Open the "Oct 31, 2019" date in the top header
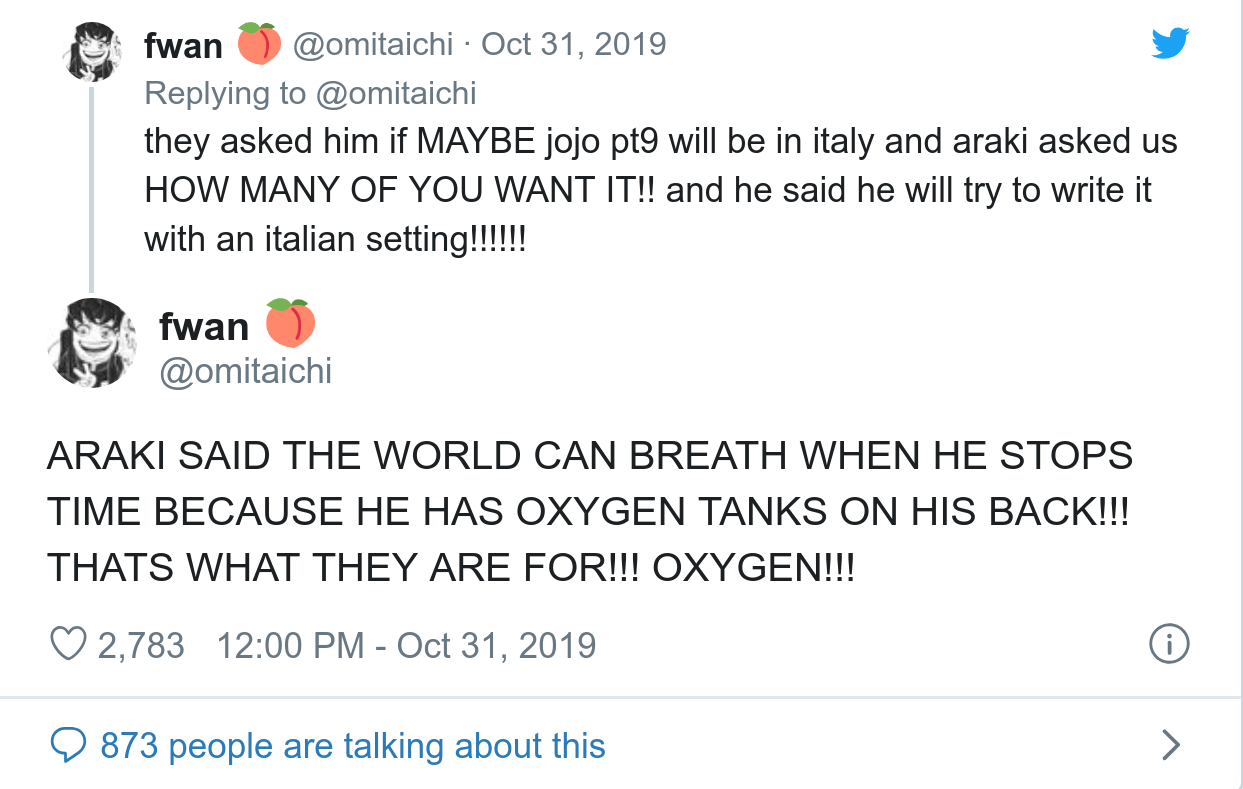 tap(573, 44)
